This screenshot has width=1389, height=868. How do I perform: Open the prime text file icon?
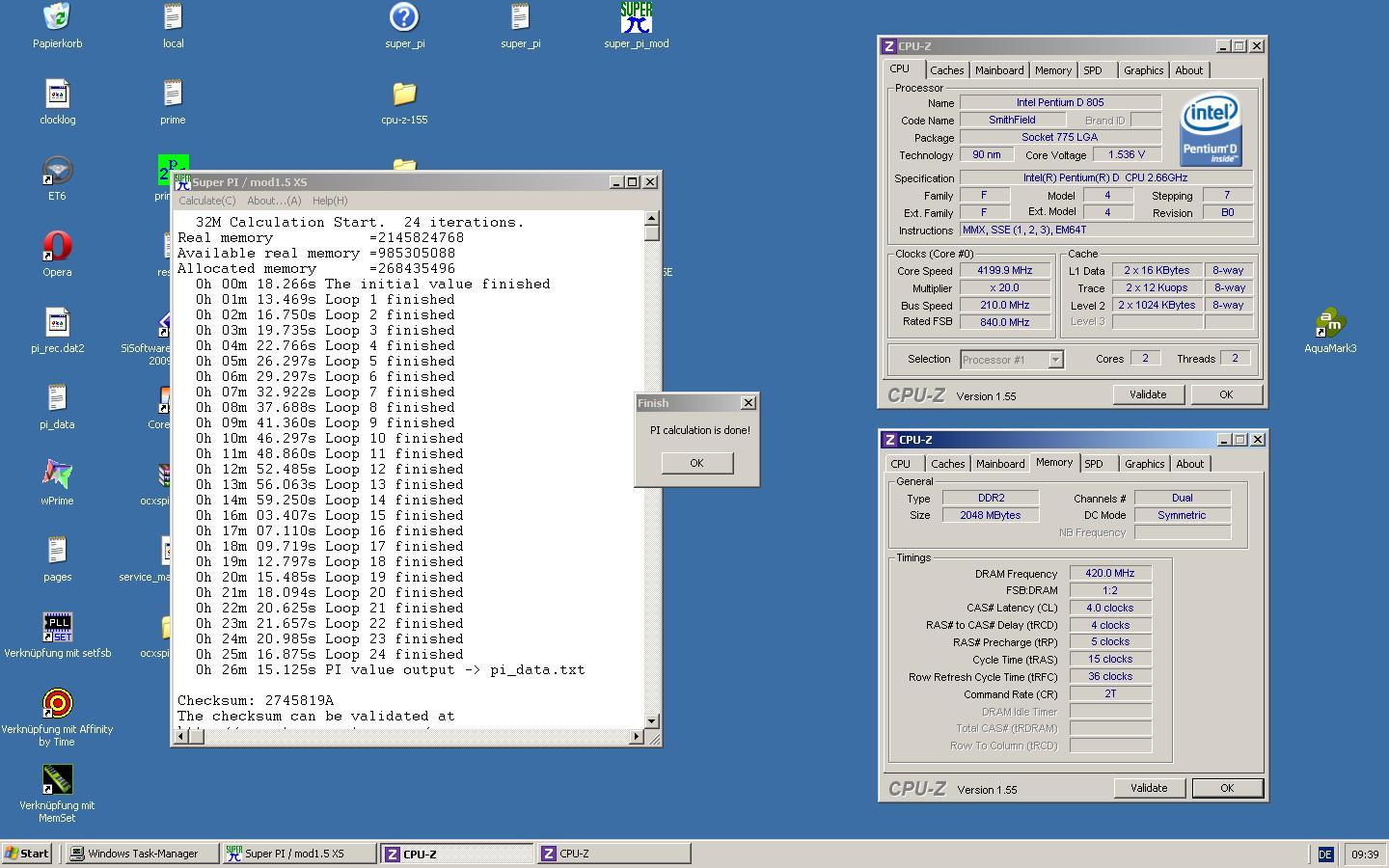click(x=173, y=94)
